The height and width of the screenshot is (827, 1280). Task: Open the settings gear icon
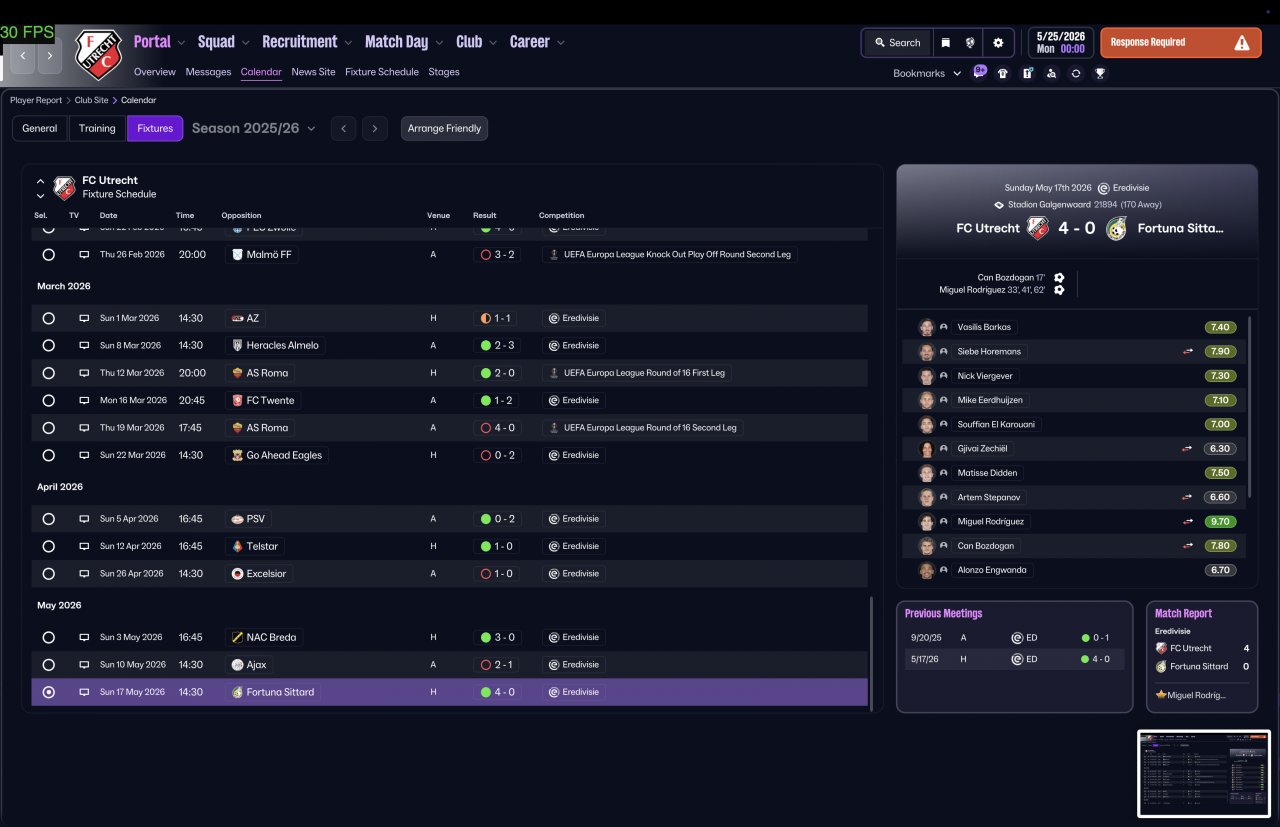click(x=997, y=43)
